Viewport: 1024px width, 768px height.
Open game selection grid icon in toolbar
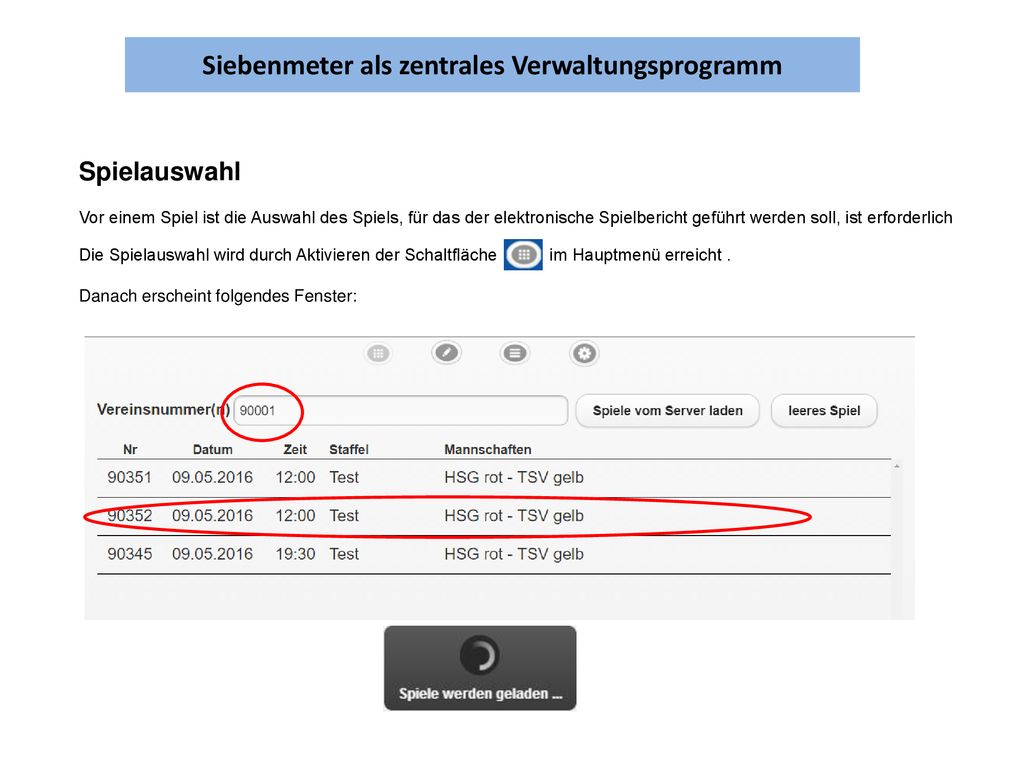(x=378, y=353)
